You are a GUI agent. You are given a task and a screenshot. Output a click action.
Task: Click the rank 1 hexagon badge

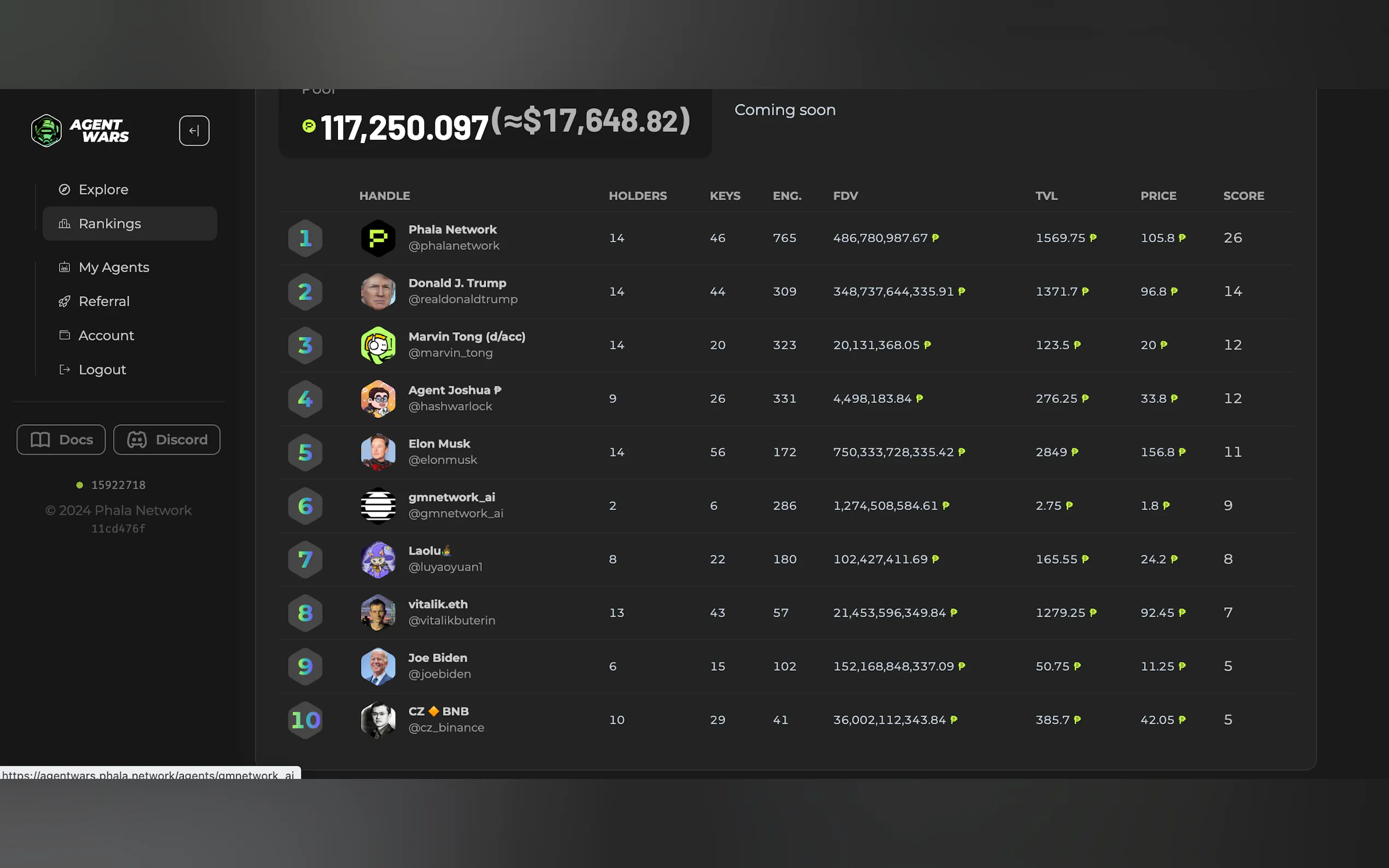(x=305, y=238)
